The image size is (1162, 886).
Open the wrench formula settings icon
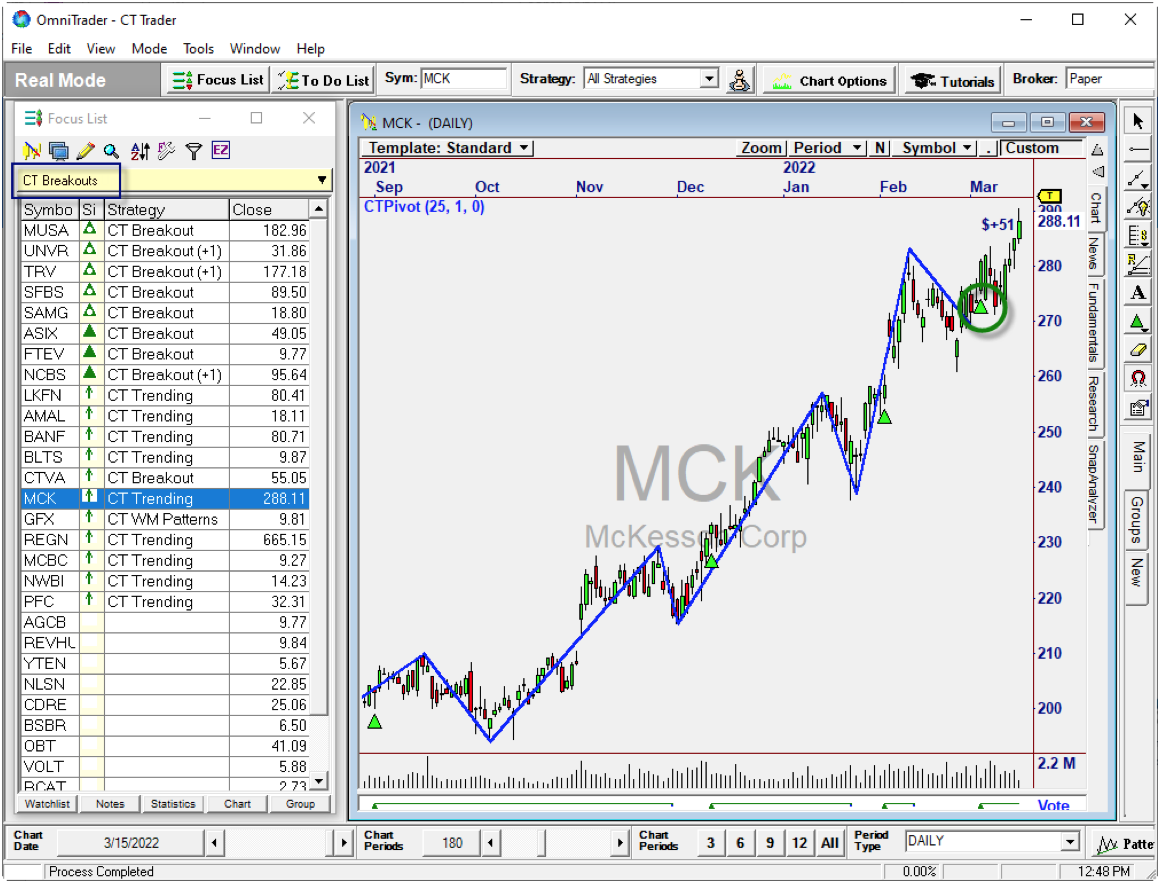pyautogui.click(x=166, y=151)
